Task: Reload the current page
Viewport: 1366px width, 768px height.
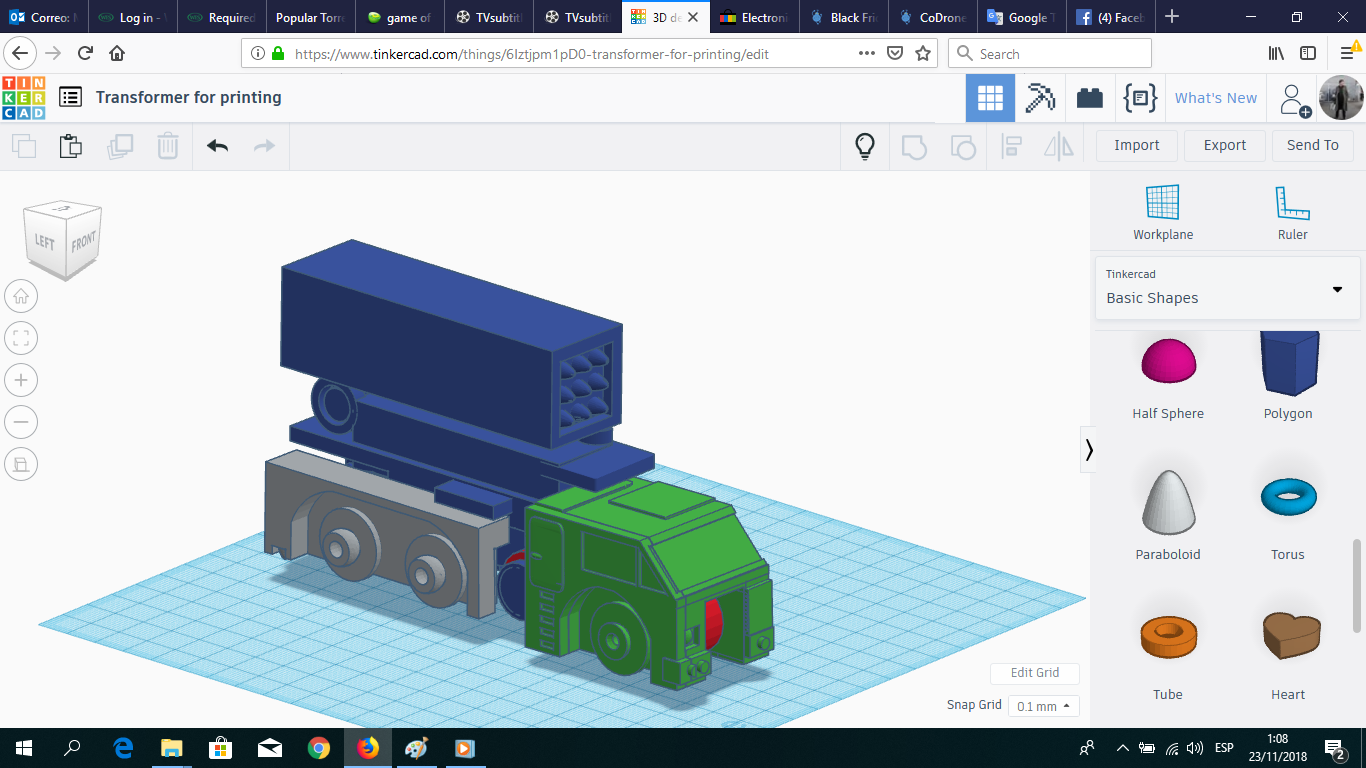Action: 85,54
